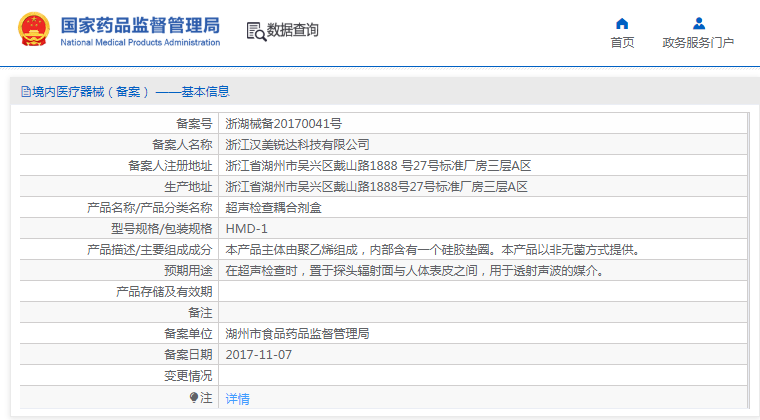
Task: Click the document icon before 境内医疗器械
Action: coord(26,92)
